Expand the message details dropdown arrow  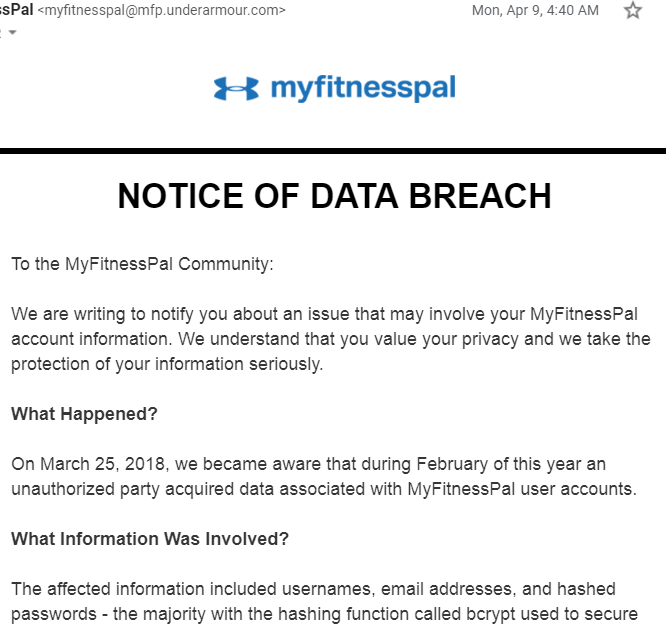pyautogui.click(x=12, y=32)
